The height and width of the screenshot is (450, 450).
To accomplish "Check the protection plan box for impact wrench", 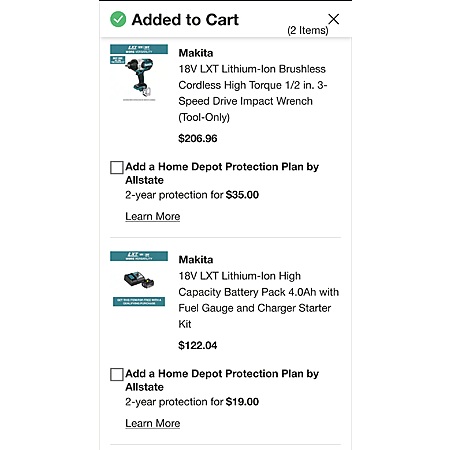I will 117,167.
